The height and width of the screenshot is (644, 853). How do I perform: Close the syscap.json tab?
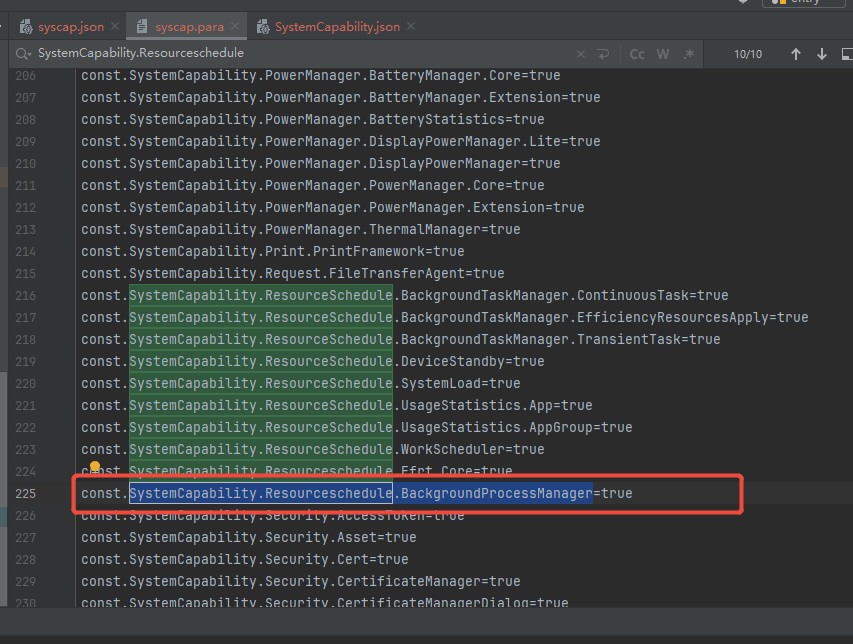pyautogui.click(x=115, y=26)
